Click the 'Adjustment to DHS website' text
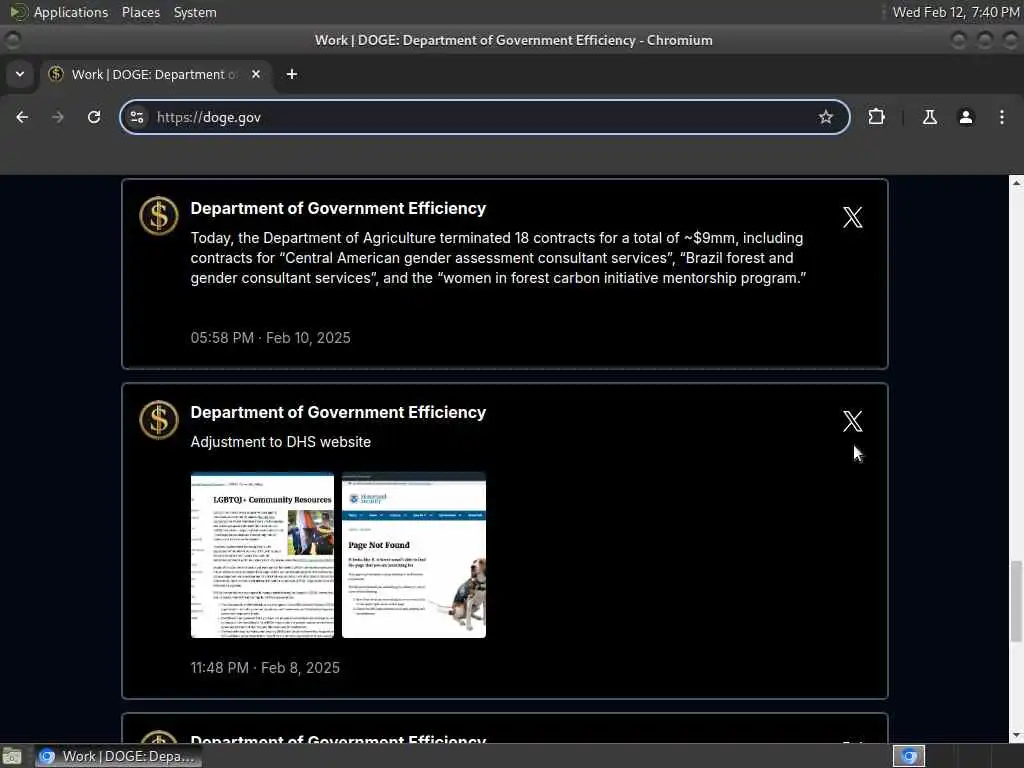Viewport: 1024px width, 768px height. pos(281,442)
